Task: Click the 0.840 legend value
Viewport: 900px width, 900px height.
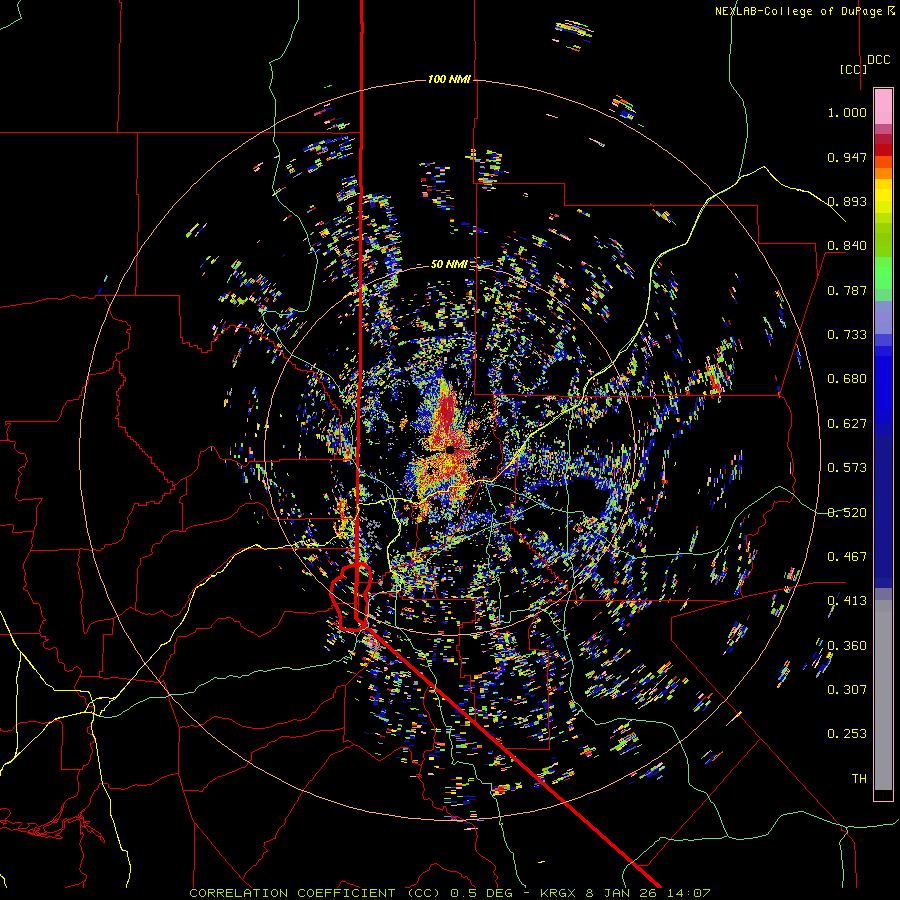Action: pyautogui.click(x=847, y=246)
